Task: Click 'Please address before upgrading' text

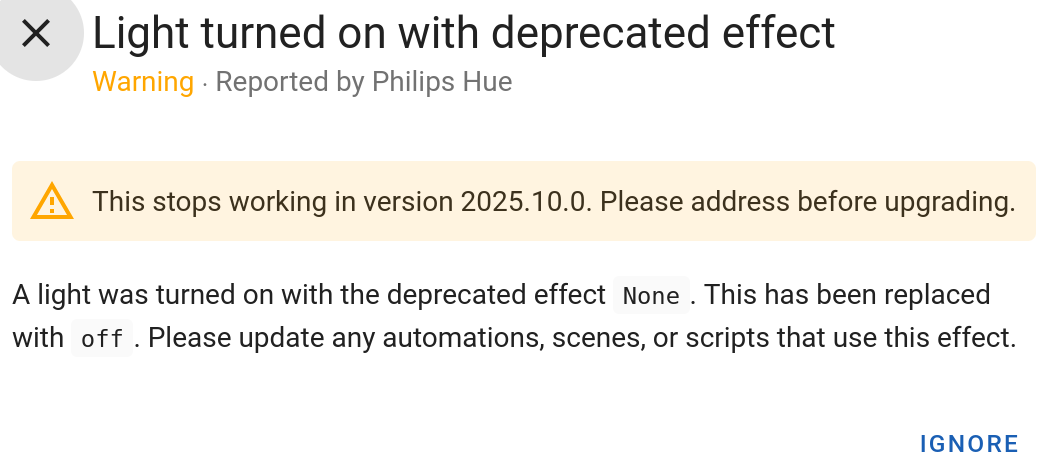Action: (806, 202)
